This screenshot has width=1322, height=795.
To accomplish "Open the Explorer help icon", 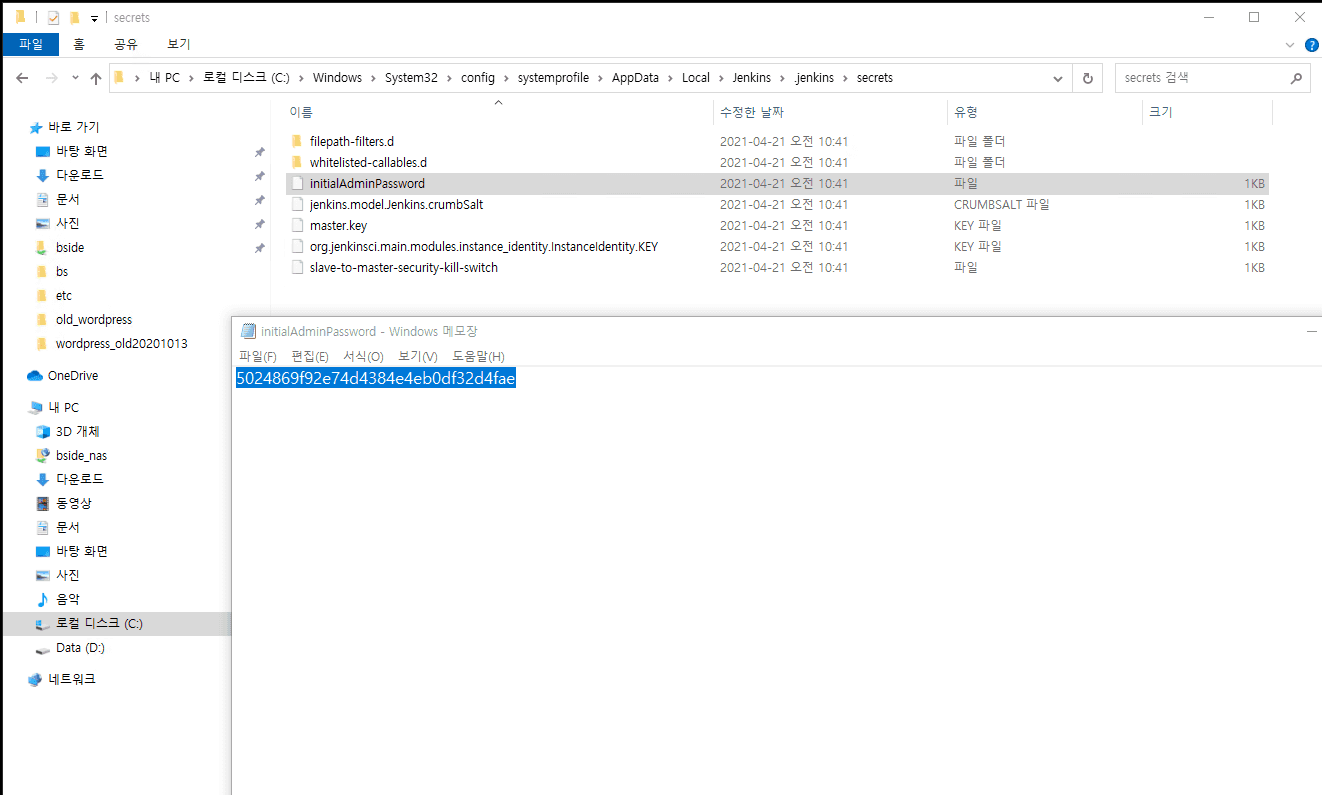I will [x=1311, y=45].
